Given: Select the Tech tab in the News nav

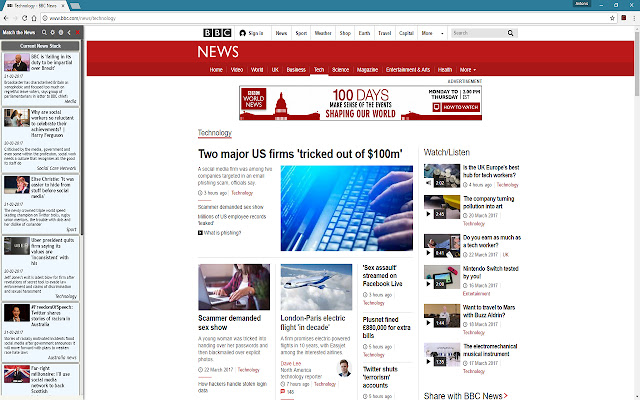Looking at the screenshot, I should [x=319, y=70].
